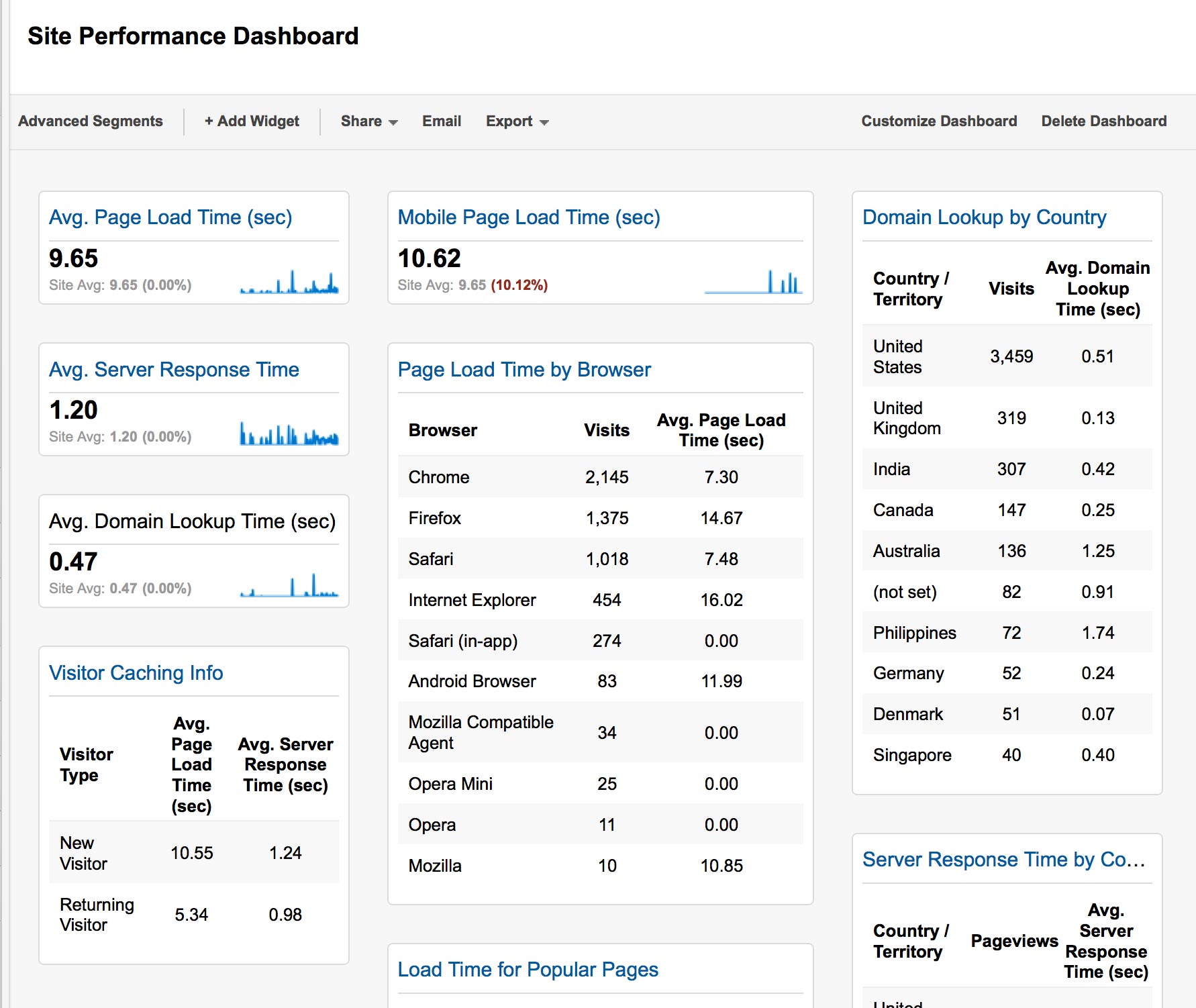Open Server Response Time by Co… widget
This screenshot has height=1008, width=1196.
[1004, 860]
